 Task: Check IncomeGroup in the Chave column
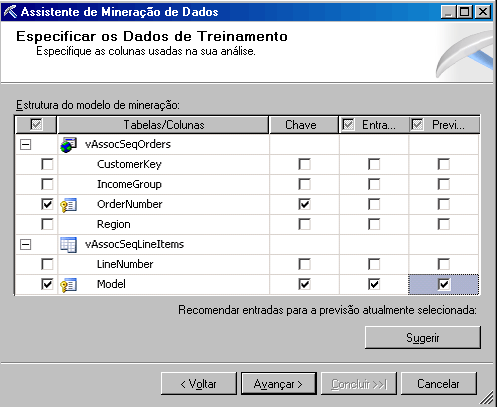click(x=304, y=184)
